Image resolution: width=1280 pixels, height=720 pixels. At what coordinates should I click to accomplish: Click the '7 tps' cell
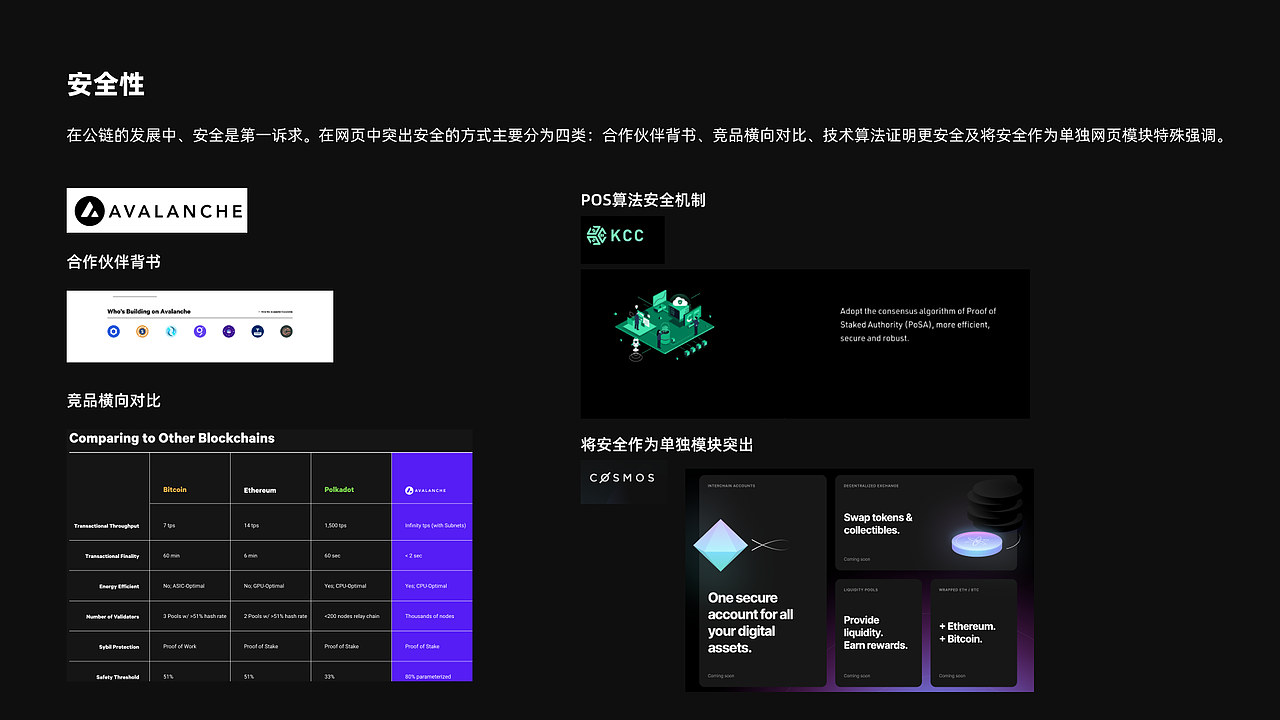(170, 525)
